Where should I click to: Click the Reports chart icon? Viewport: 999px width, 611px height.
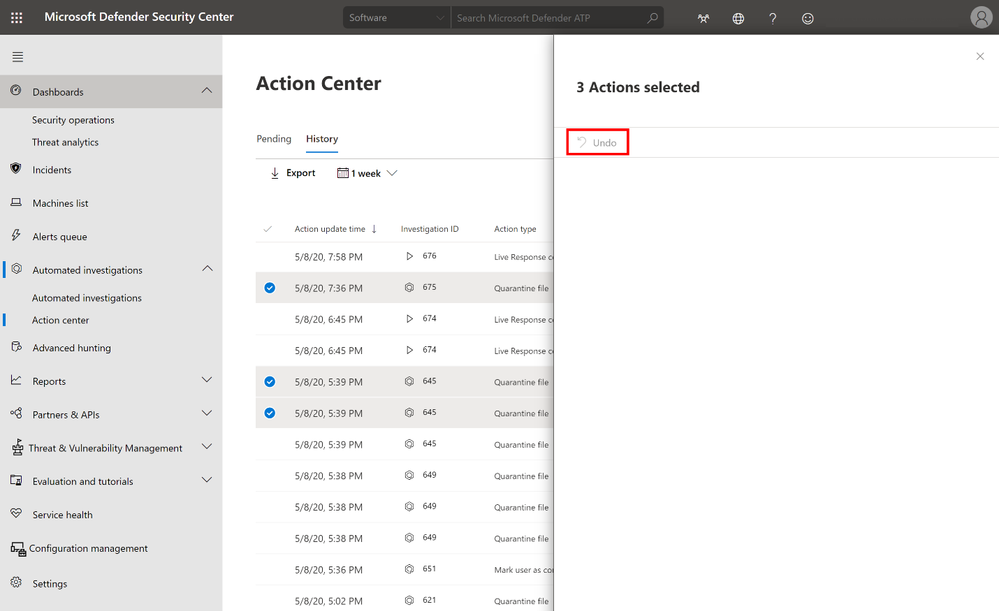[x=16, y=380]
